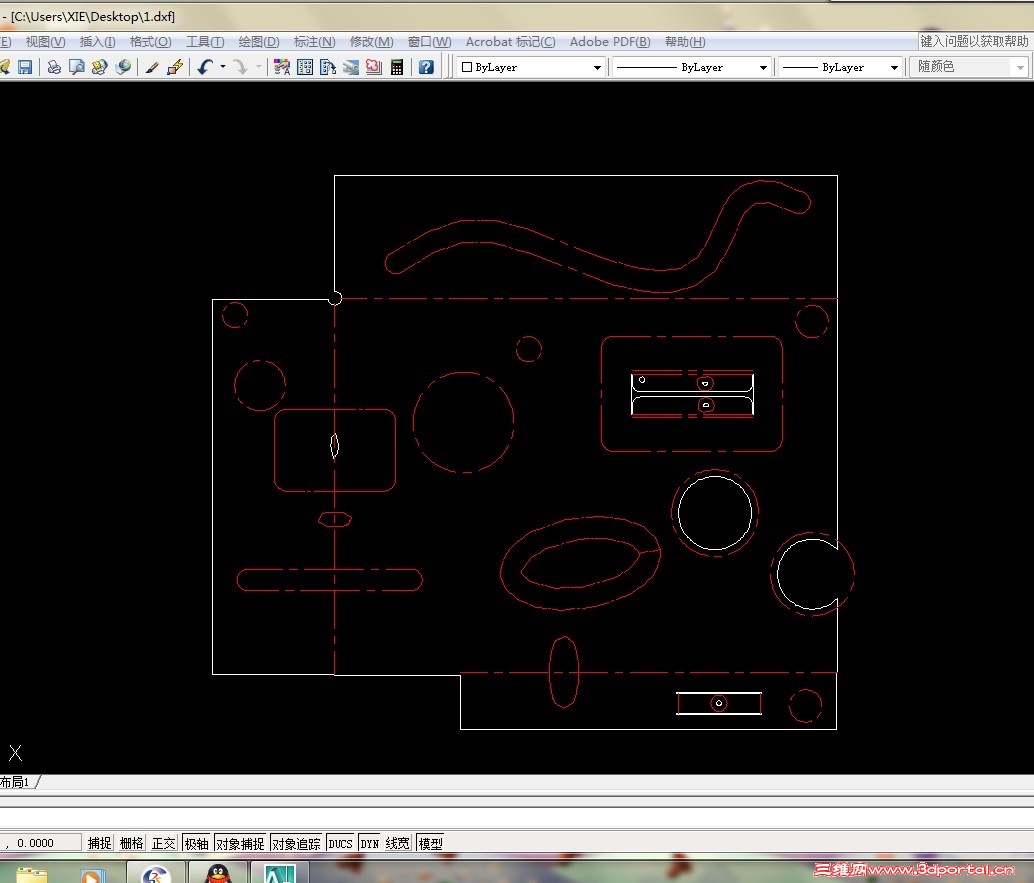Toggle 线宽 lineweight display
The image size is (1034, 883).
point(398,843)
